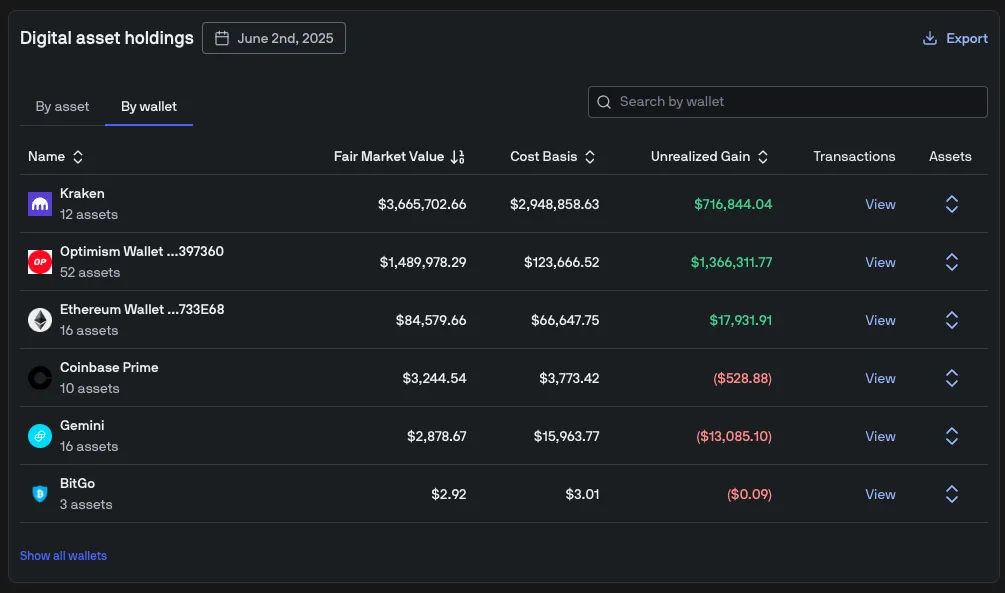This screenshot has height=593, width=1005.
Task: Click the 12 assets count text
Action: [88, 215]
